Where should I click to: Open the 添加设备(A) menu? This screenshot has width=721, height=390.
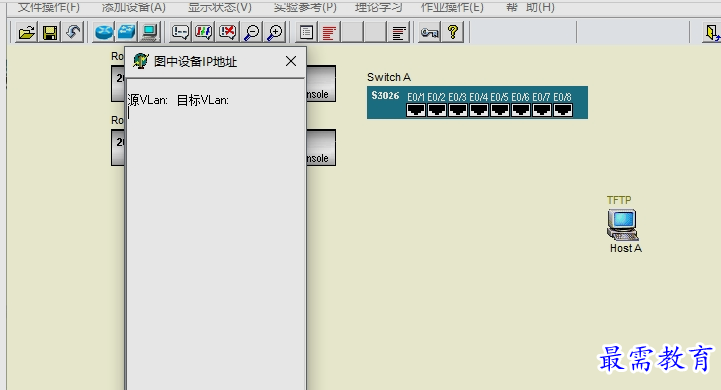point(133,7)
